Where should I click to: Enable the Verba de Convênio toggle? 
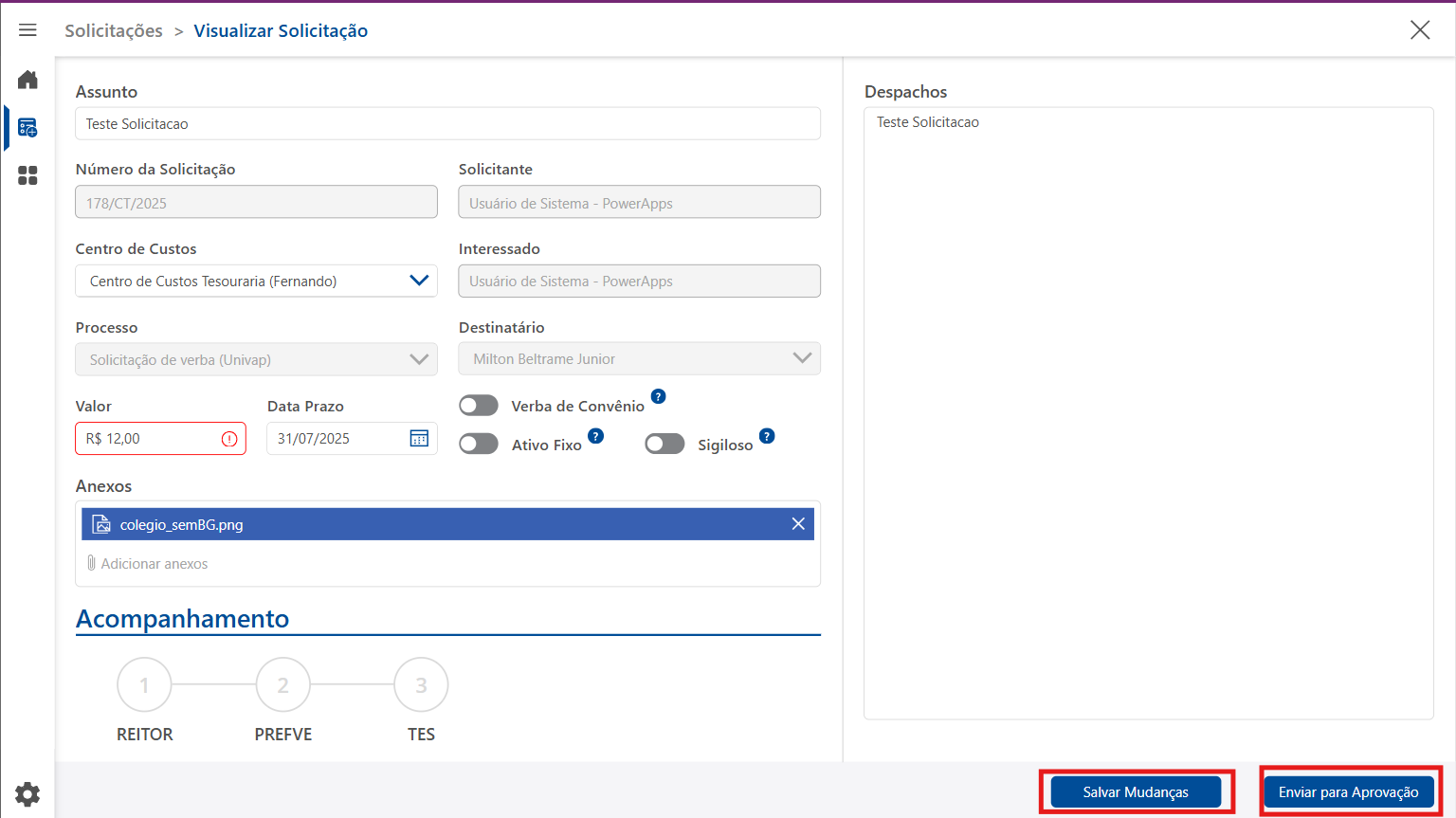(479, 406)
